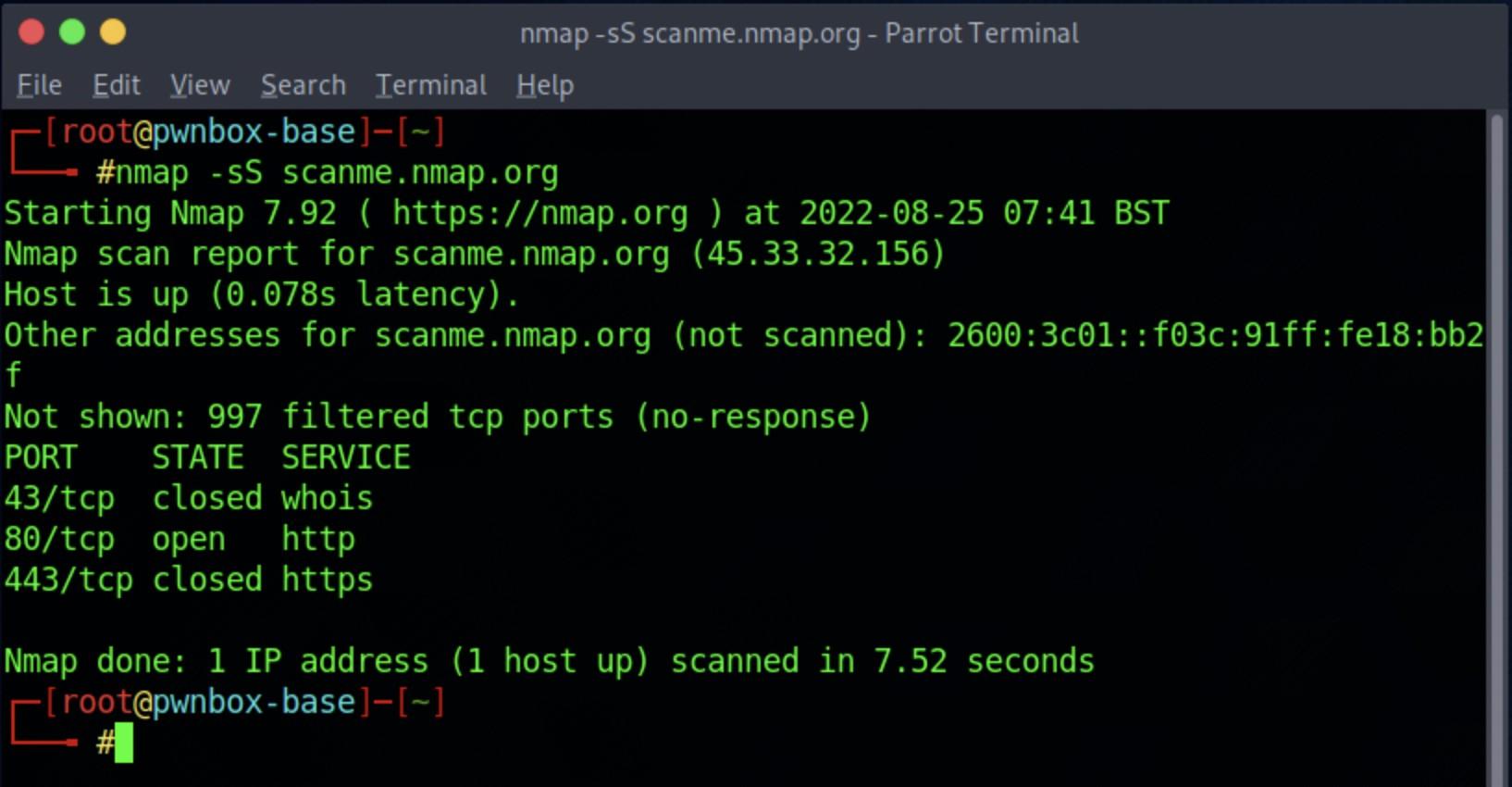Click the 443/tcp closed https line

(189, 580)
